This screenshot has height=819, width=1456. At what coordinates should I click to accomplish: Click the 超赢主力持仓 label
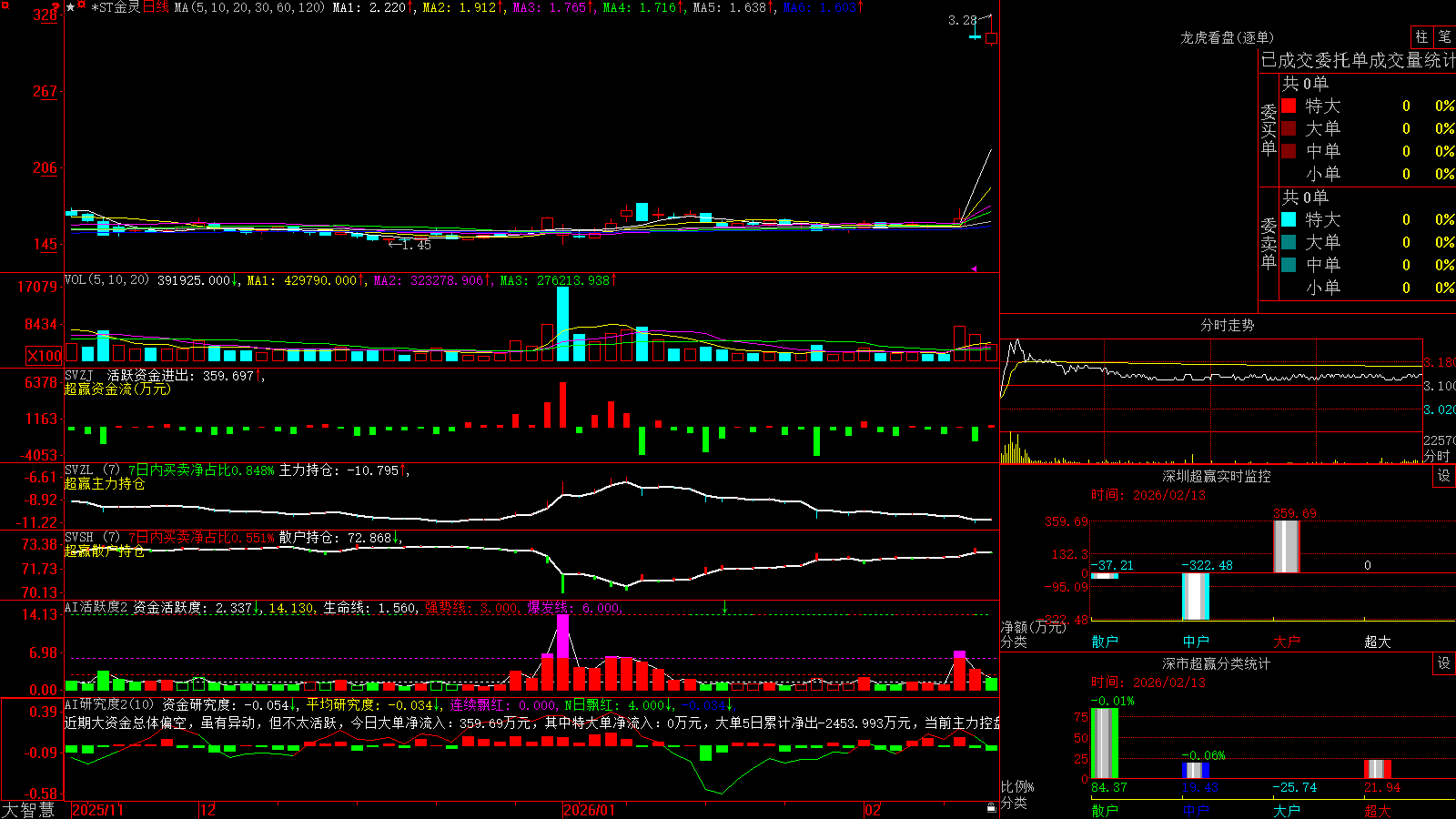(x=105, y=483)
